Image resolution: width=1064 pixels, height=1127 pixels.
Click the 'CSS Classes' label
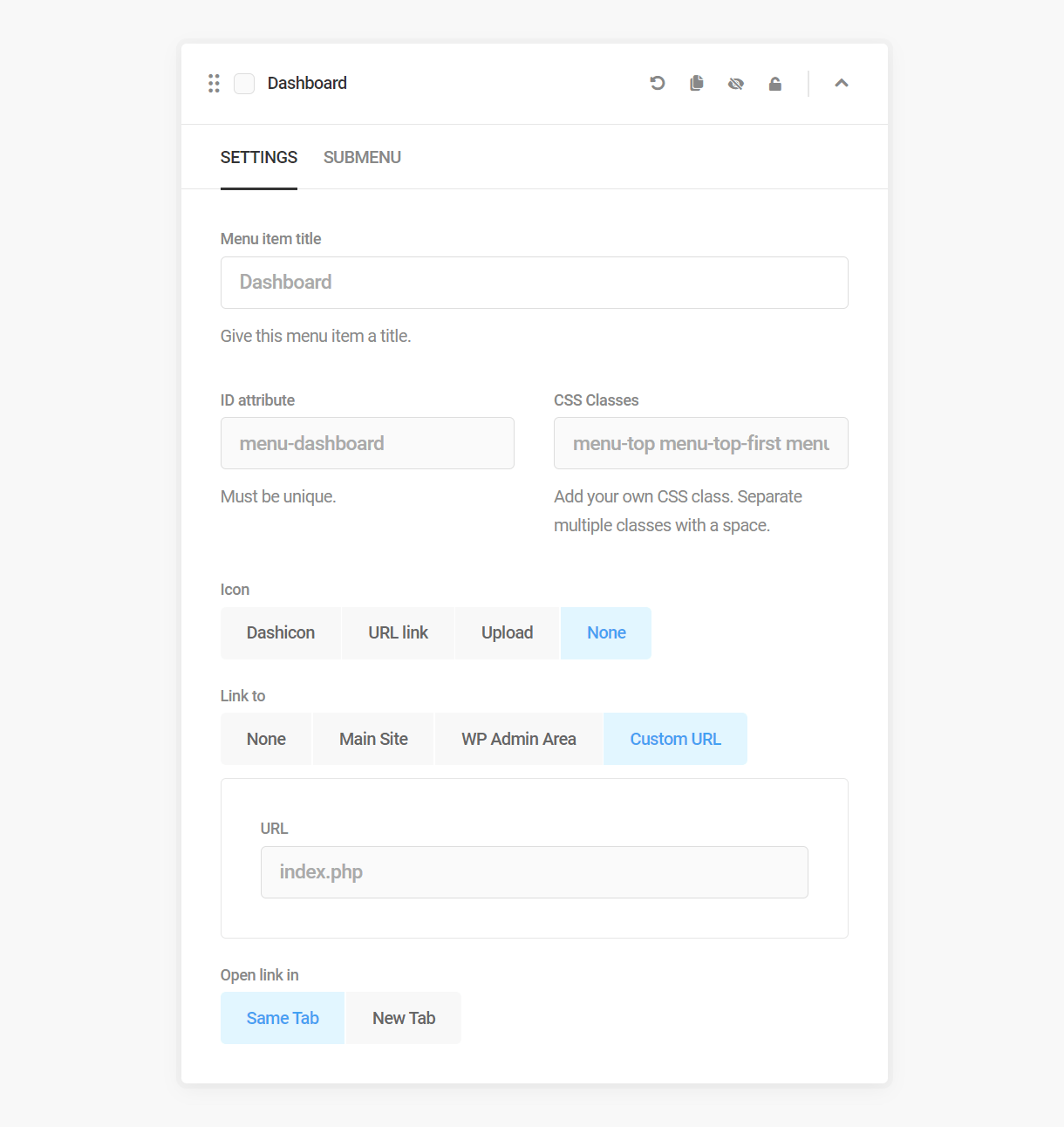597,400
